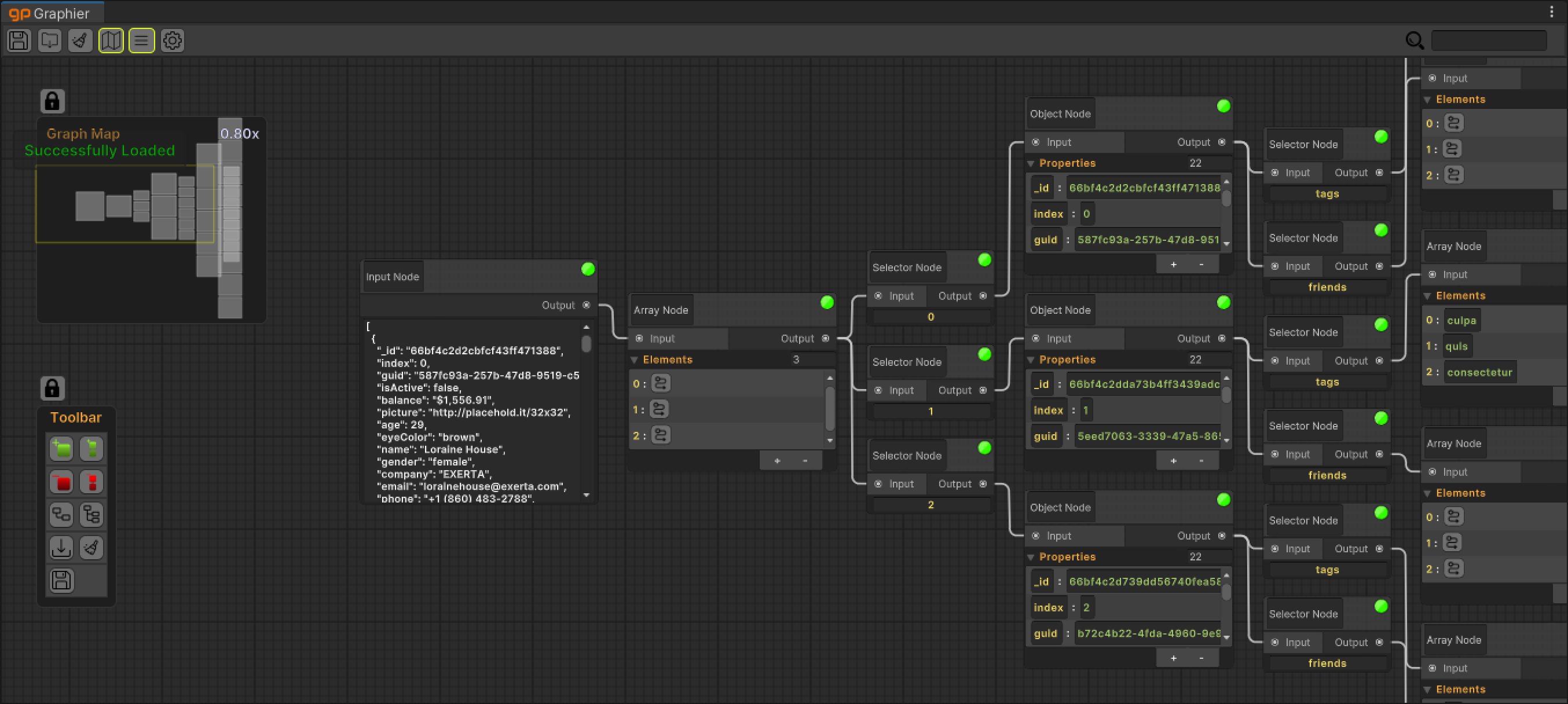Click plus button under Array Node elements
The image size is (1568, 704).
point(777,461)
